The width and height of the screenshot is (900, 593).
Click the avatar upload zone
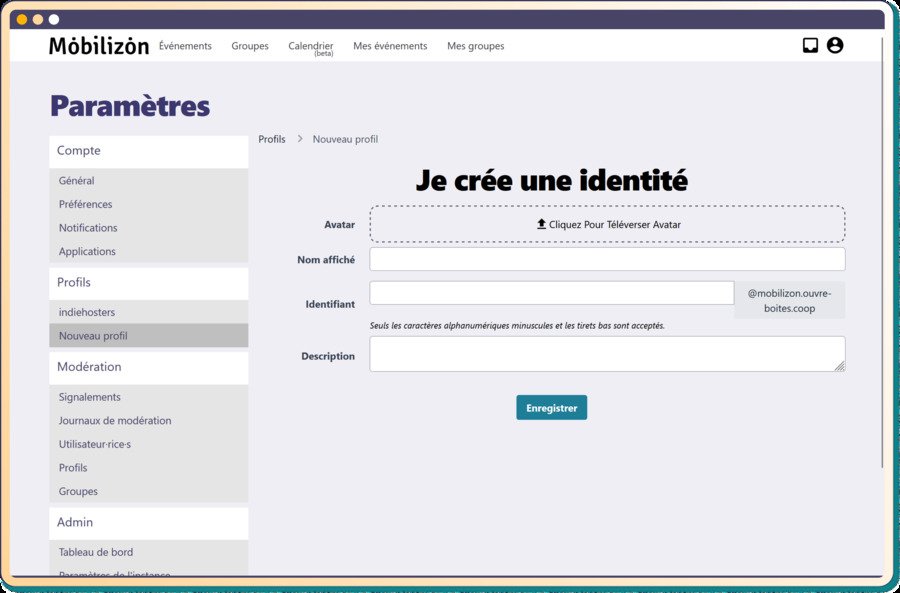pos(607,224)
